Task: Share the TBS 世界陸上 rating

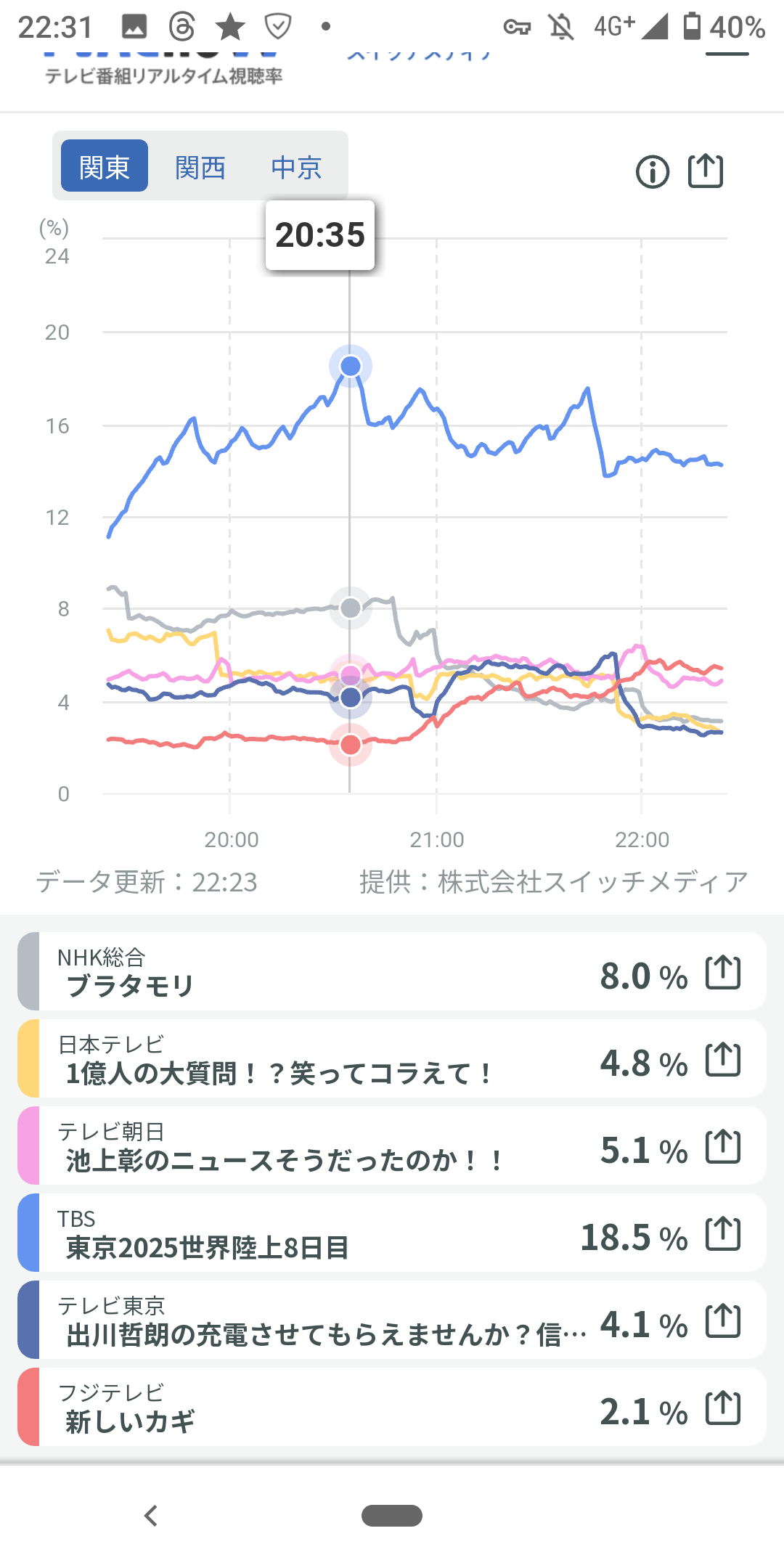Action: click(x=723, y=1234)
